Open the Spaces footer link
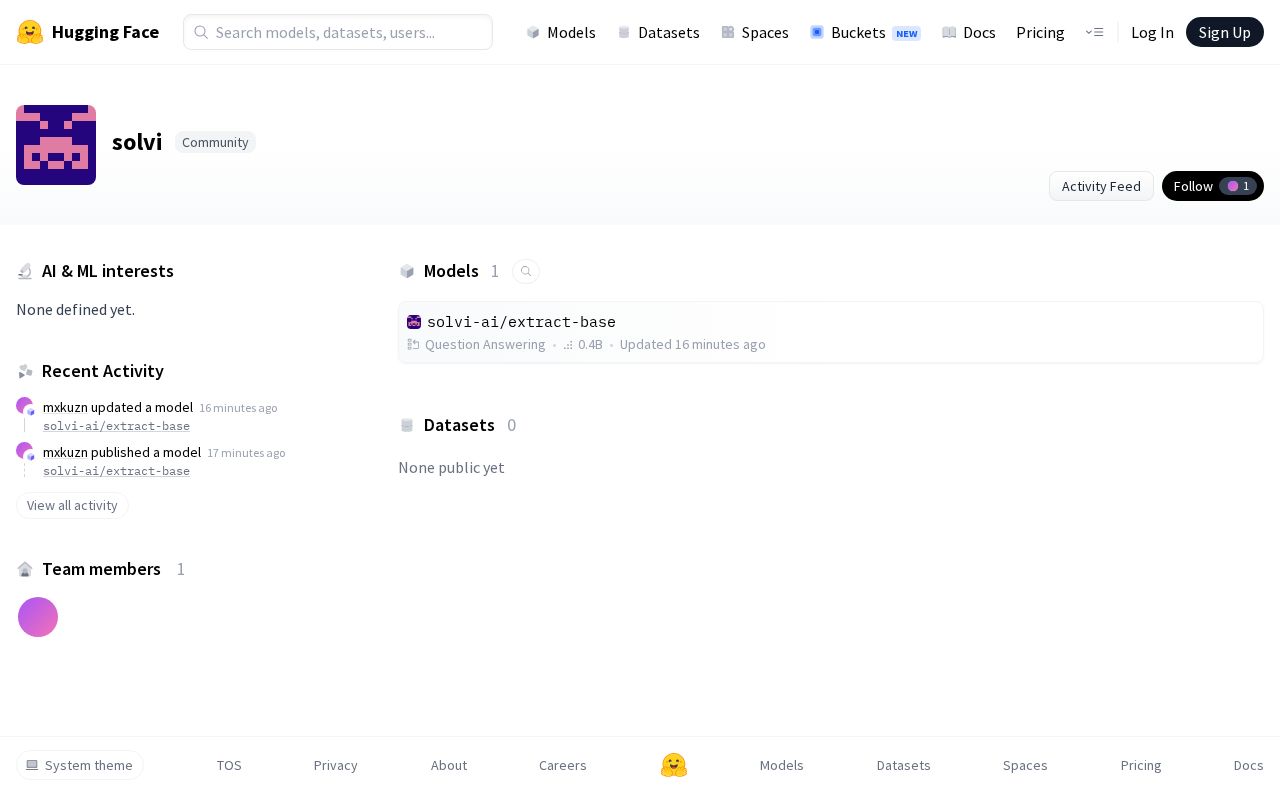This screenshot has height=800, width=1280. point(1025,765)
